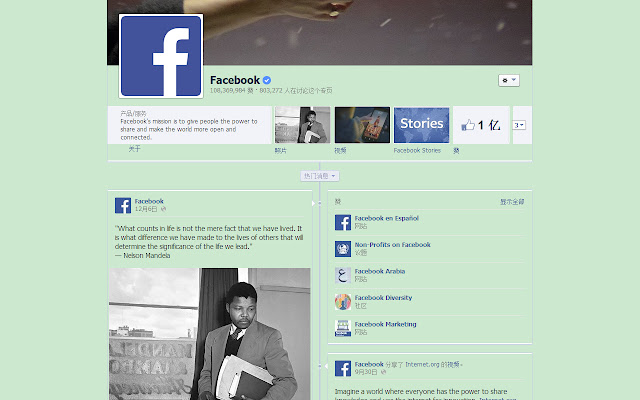Click the about box mission description
640x400 pixels.
click(x=189, y=129)
